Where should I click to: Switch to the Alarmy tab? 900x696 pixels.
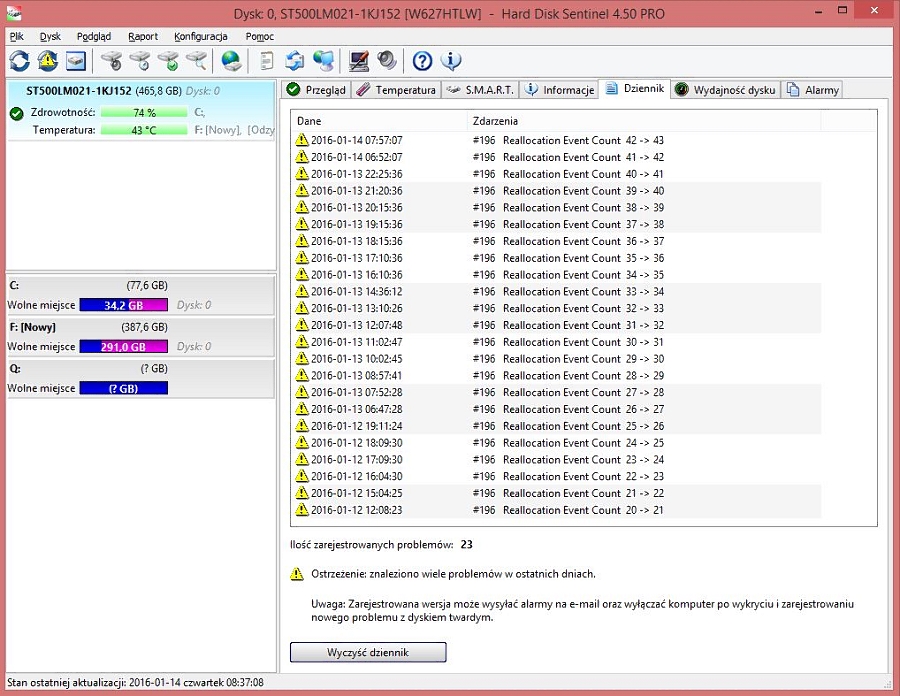812,90
